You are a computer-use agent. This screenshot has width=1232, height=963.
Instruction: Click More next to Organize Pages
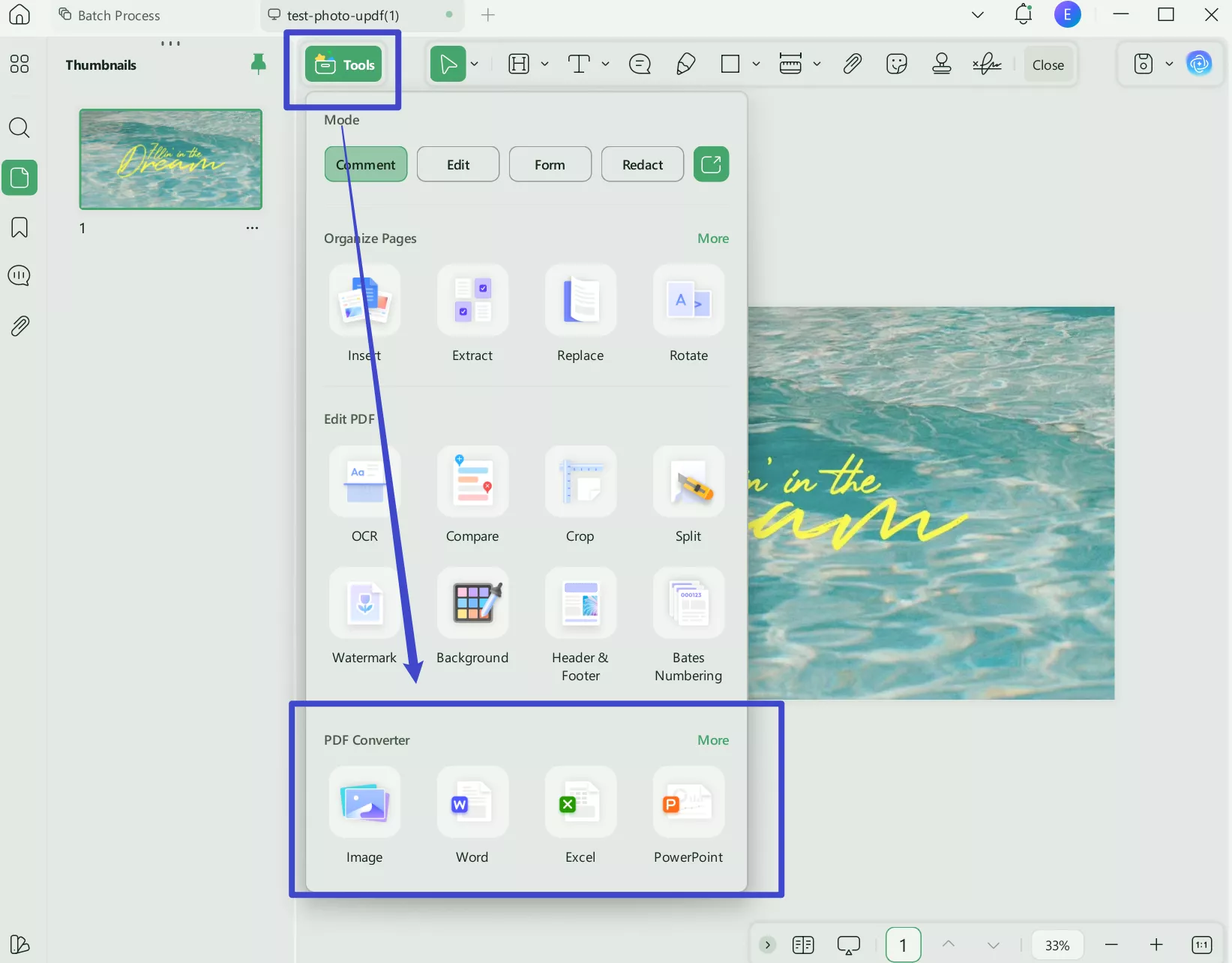point(713,238)
